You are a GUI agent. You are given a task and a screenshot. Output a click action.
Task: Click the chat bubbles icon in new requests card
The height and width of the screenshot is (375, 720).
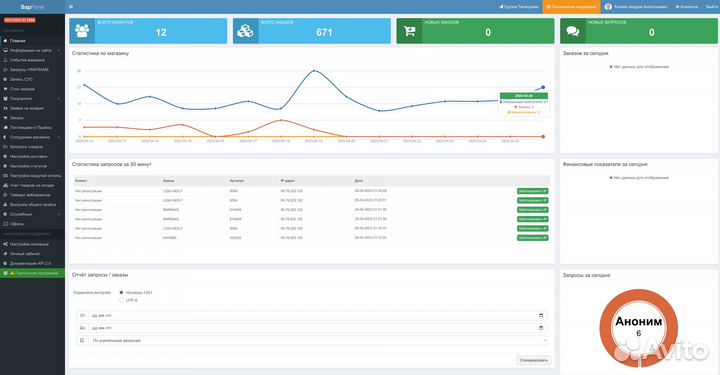point(573,31)
